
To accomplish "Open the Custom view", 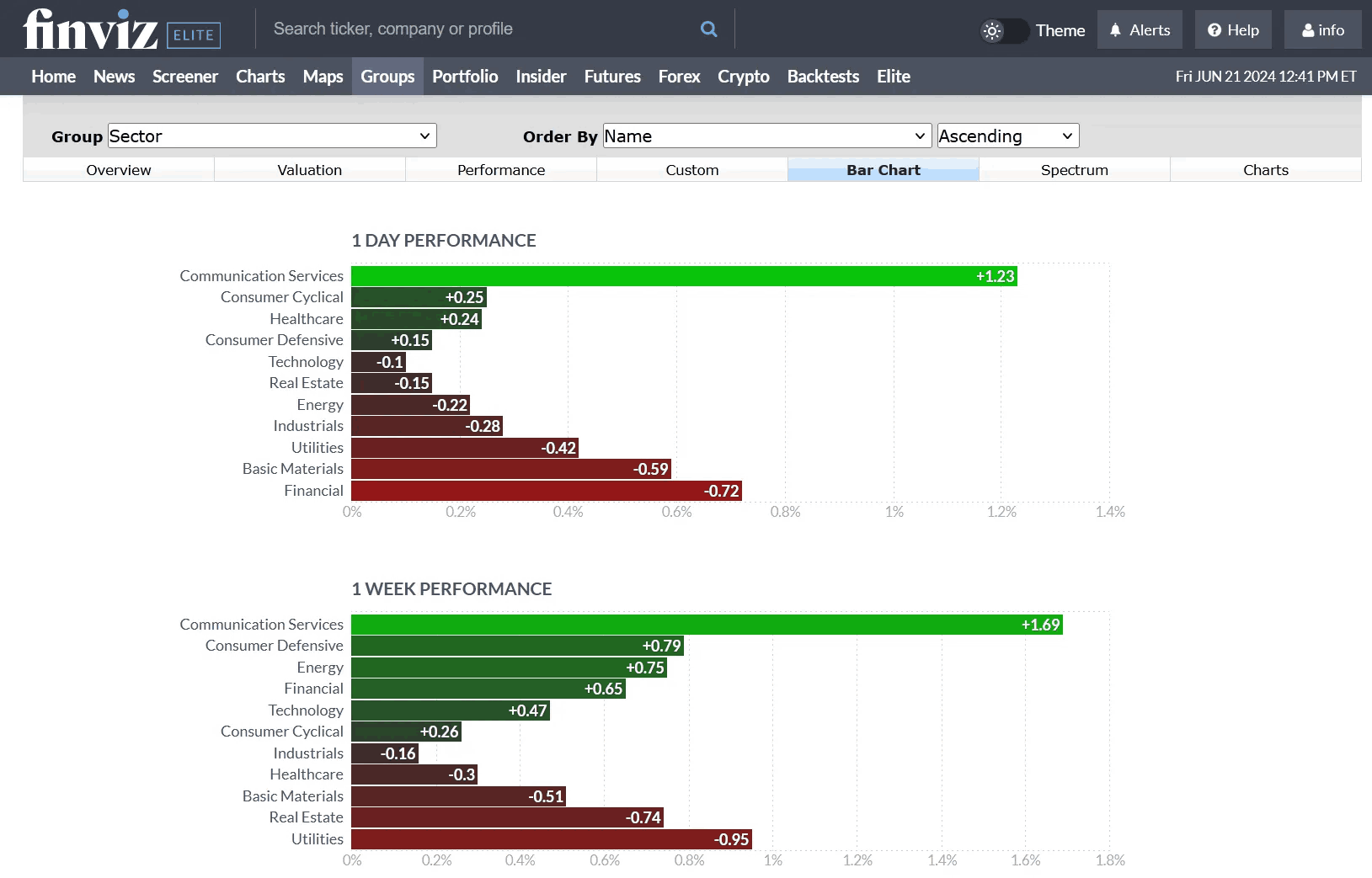I will 691,169.
